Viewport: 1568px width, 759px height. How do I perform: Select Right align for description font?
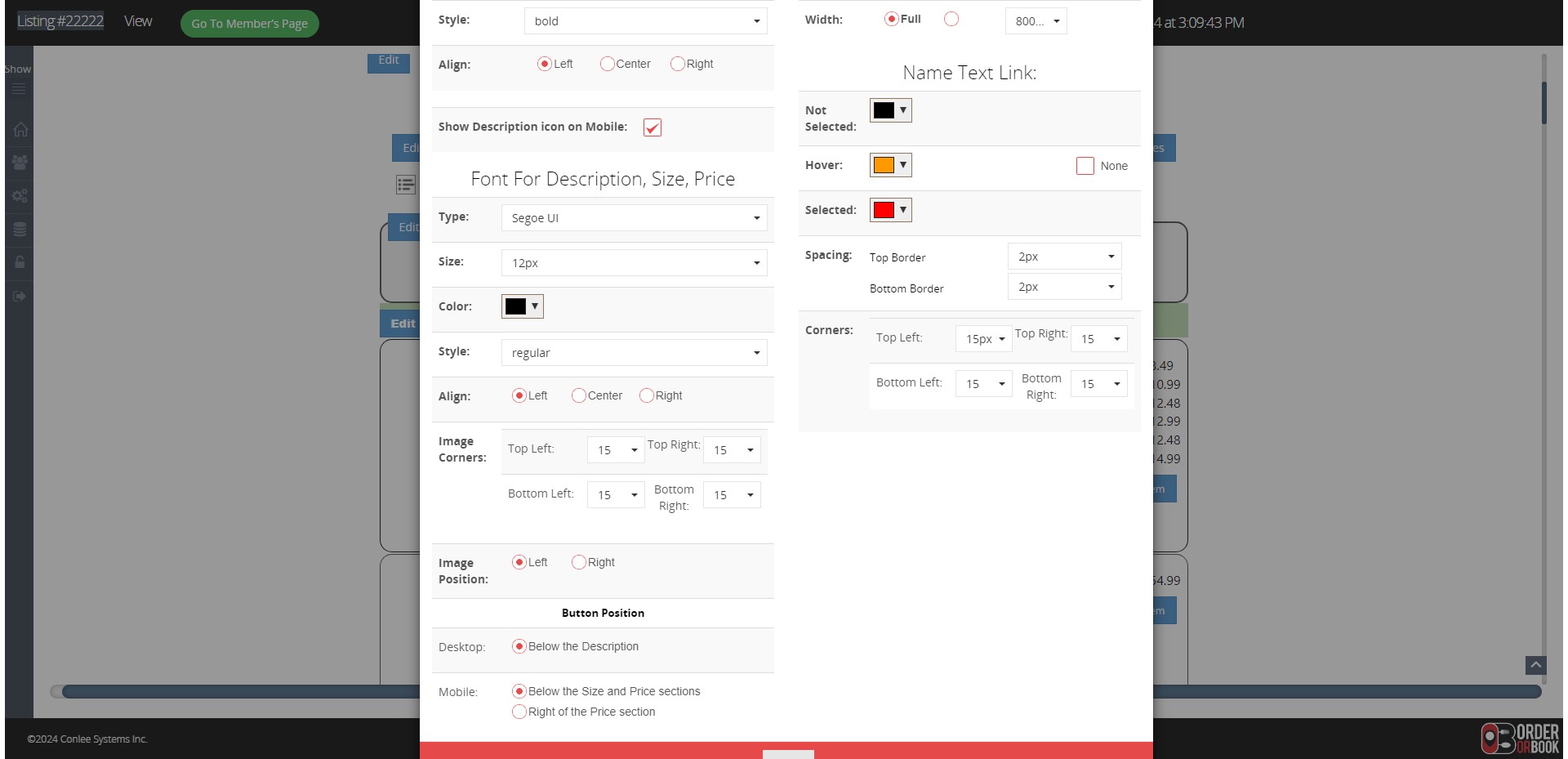646,395
